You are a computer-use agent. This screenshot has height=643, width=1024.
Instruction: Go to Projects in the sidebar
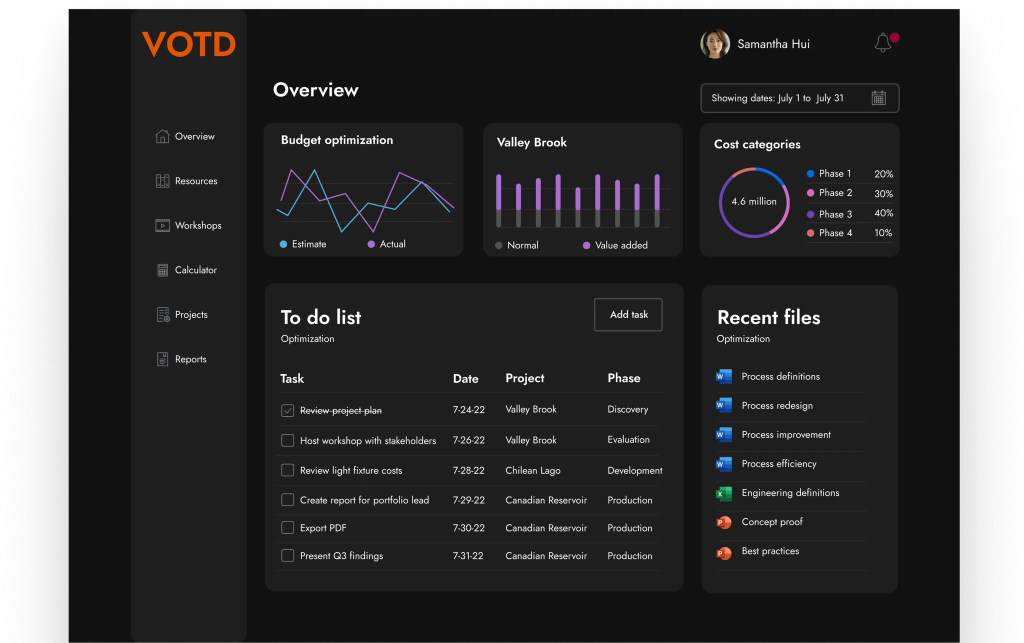click(x=191, y=315)
